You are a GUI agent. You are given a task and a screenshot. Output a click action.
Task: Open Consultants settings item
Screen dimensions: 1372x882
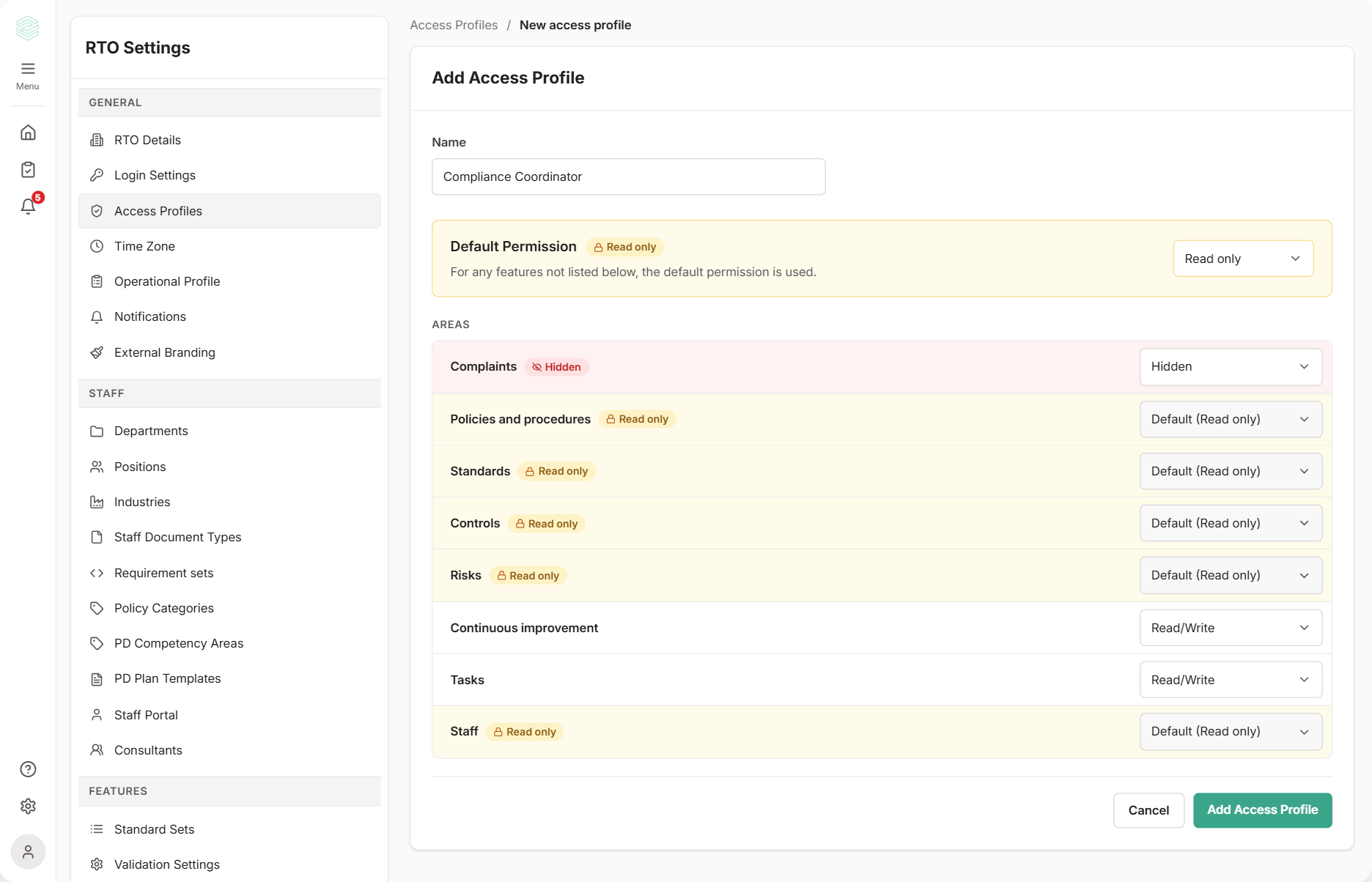click(x=229, y=750)
